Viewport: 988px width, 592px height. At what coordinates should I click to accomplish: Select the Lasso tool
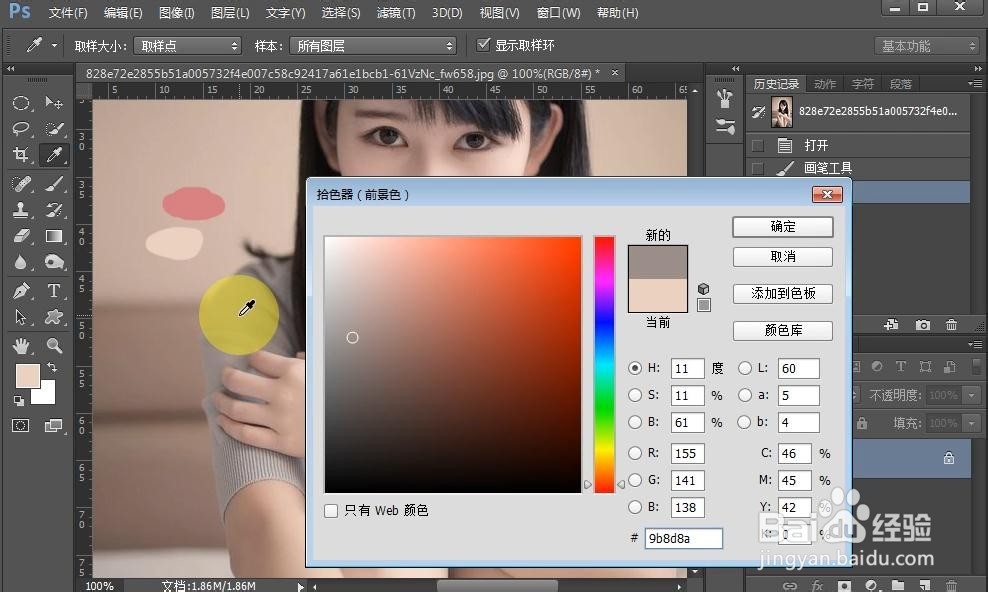[x=22, y=129]
